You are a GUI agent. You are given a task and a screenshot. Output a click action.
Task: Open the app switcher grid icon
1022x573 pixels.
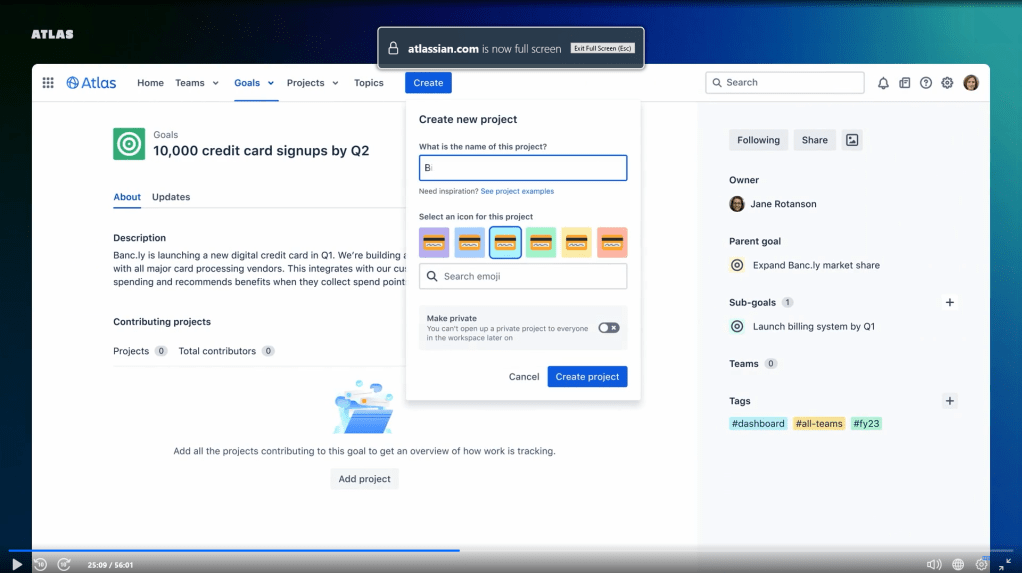pos(48,83)
